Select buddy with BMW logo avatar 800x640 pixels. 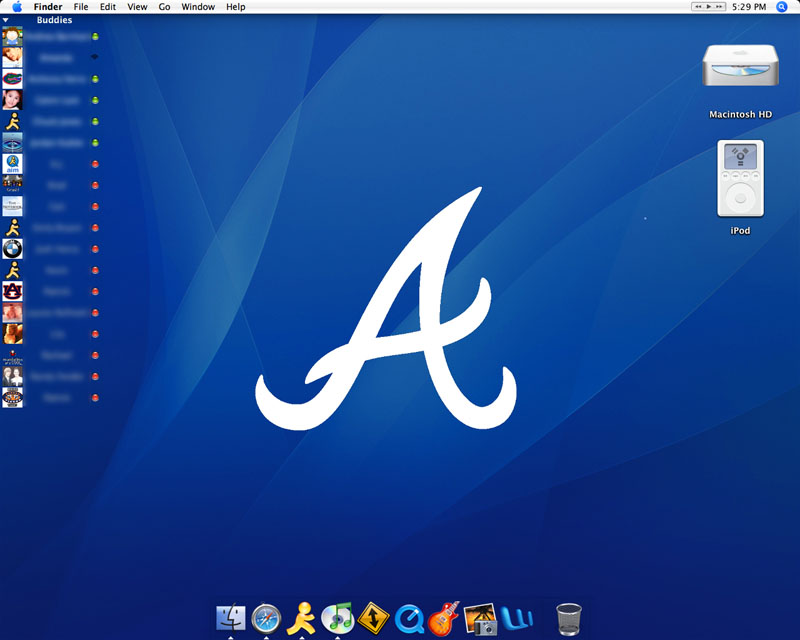tap(50, 249)
